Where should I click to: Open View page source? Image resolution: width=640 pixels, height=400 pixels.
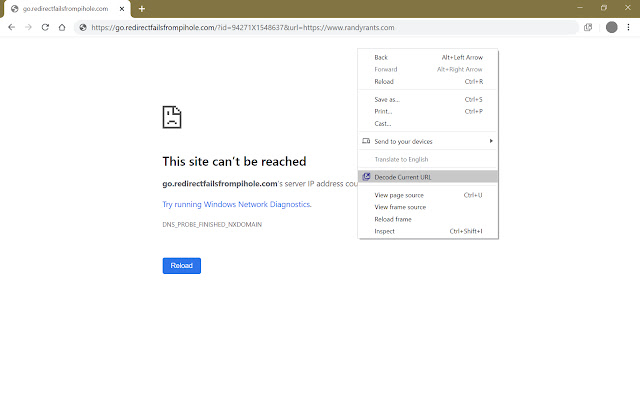(x=428, y=195)
